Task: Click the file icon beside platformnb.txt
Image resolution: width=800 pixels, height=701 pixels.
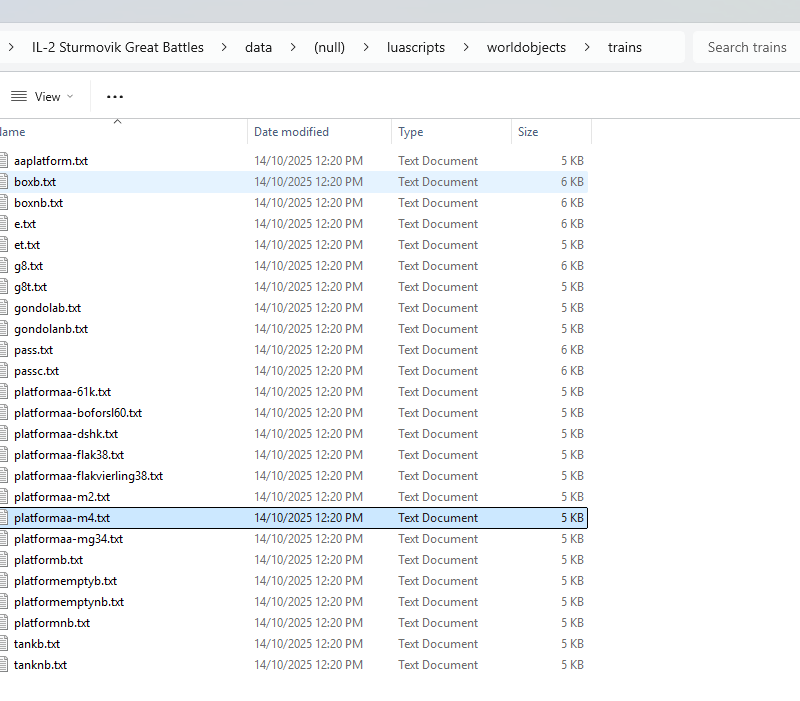Action: [3, 623]
